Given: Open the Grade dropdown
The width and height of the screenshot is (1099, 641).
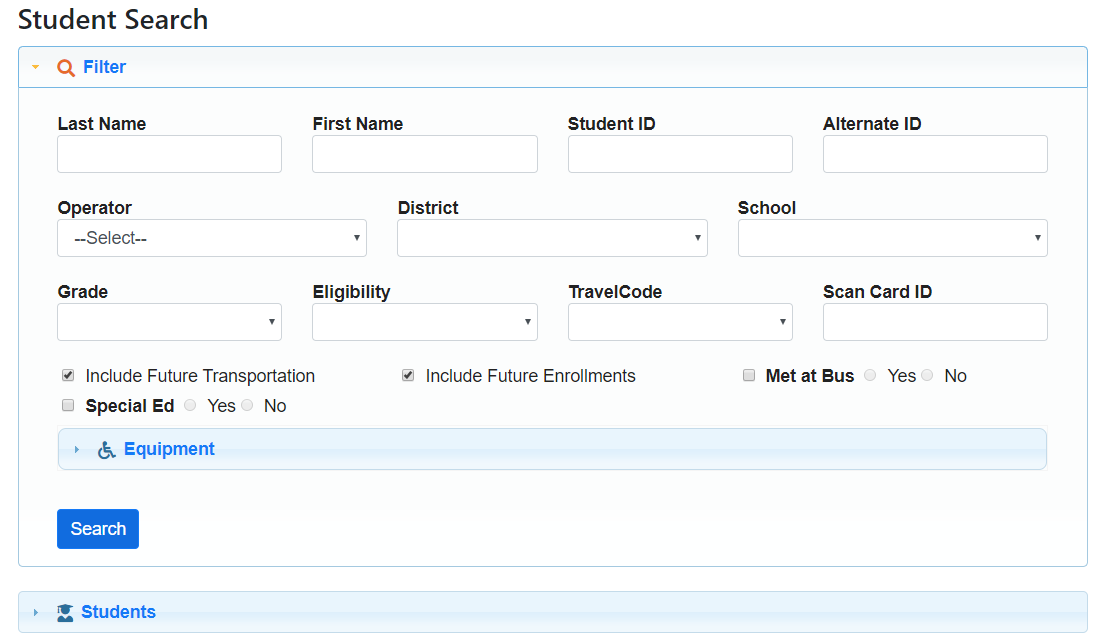Looking at the screenshot, I should click(x=169, y=322).
